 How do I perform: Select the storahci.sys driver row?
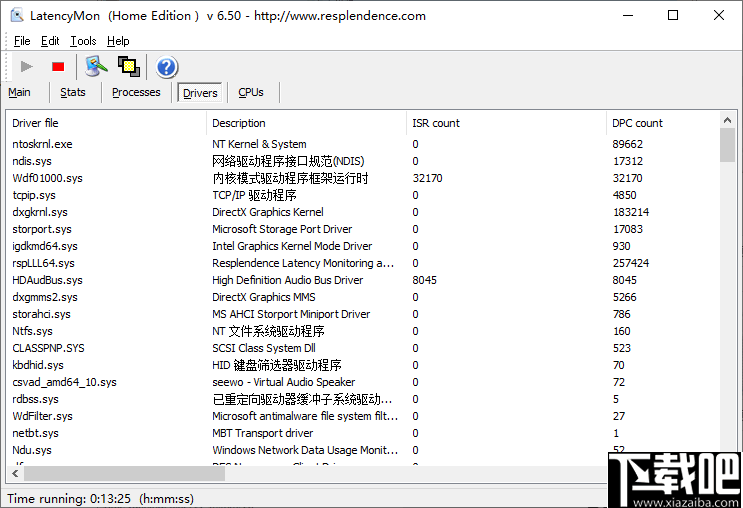click(x=363, y=315)
